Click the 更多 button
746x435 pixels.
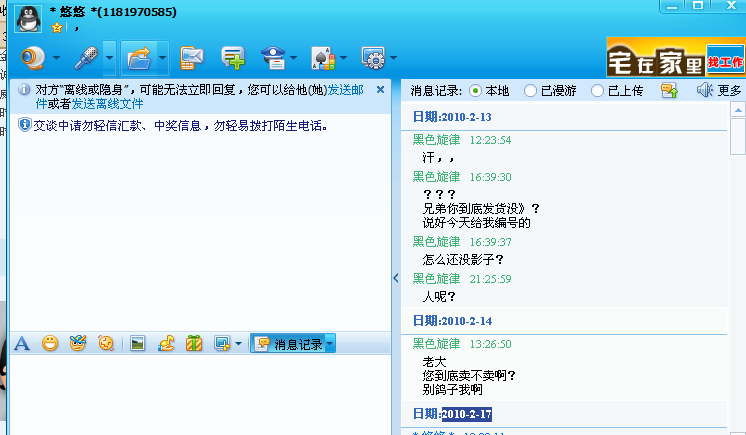pos(729,90)
